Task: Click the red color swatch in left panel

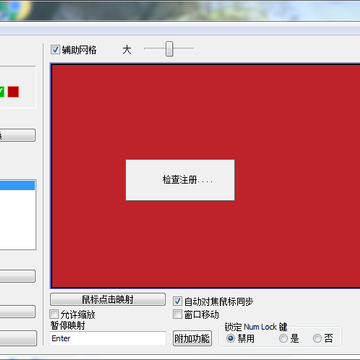Action: (13, 92)
